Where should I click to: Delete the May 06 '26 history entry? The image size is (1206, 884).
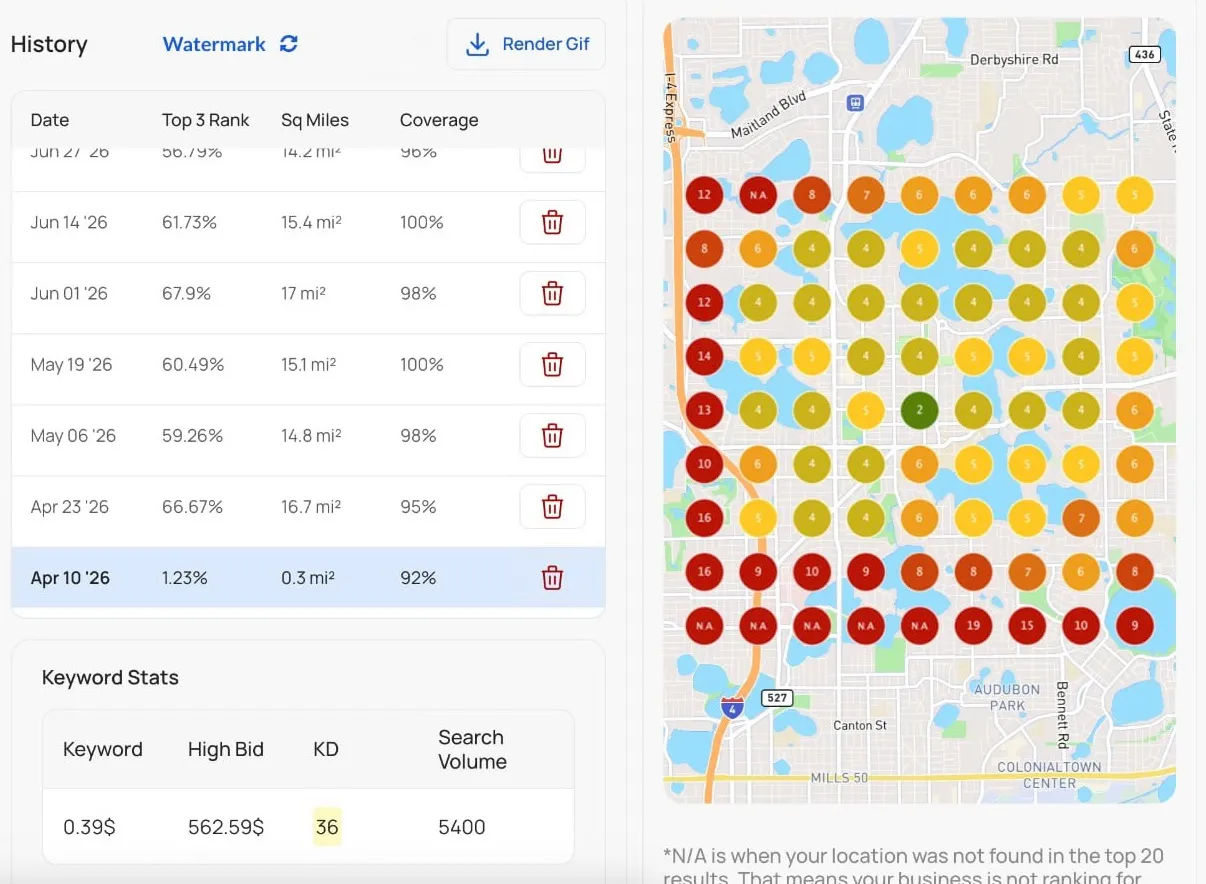tap(552, 435)
